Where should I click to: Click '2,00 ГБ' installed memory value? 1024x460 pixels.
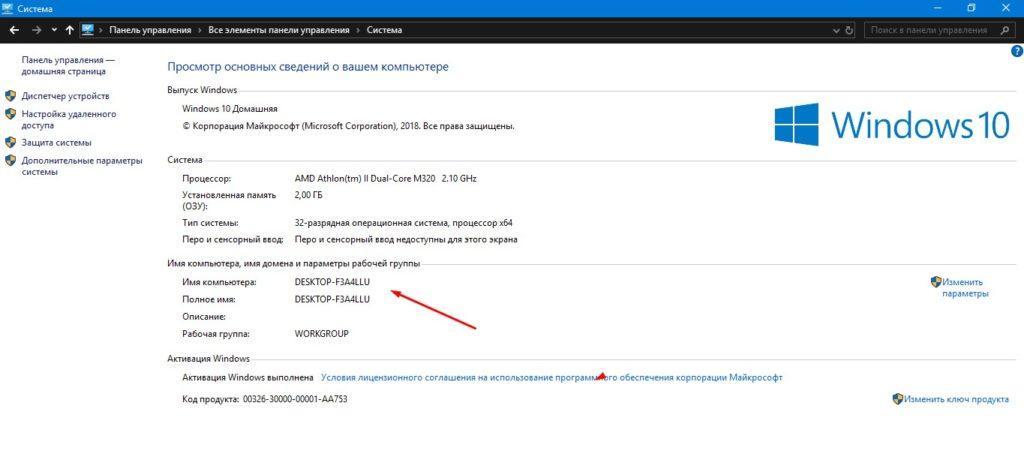click(309, 195)
